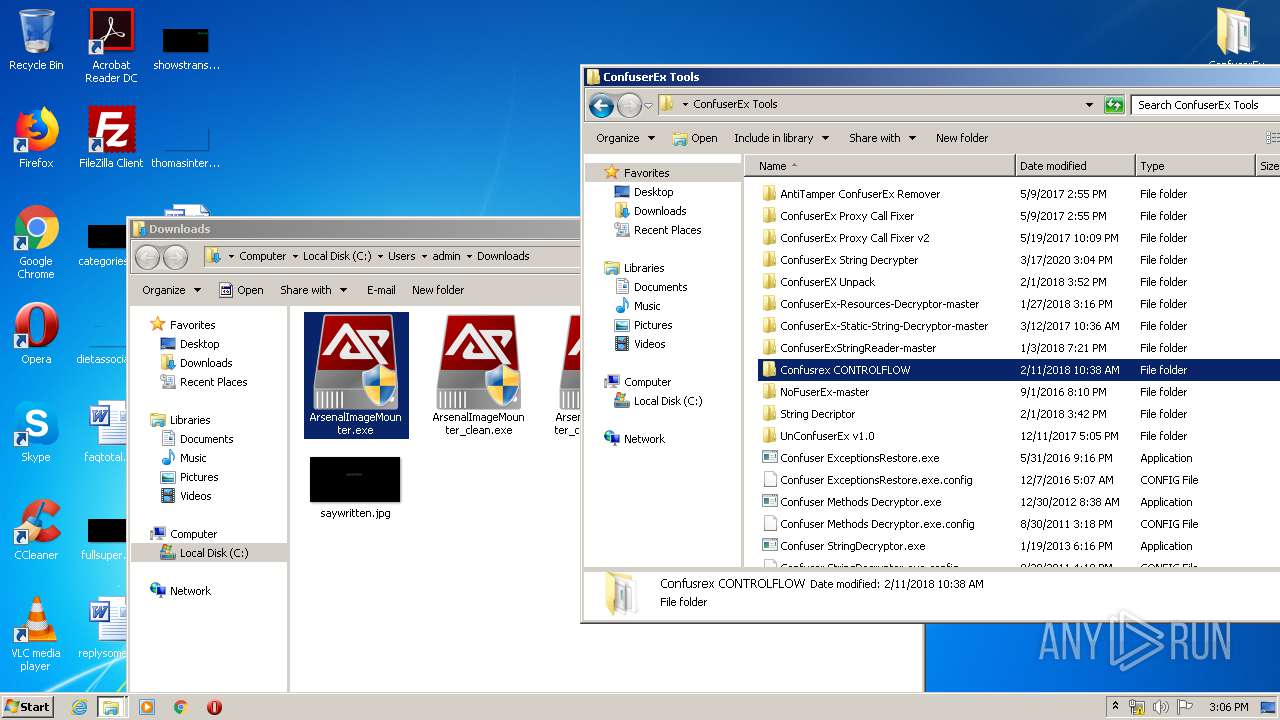Click Back button in Downloads window

click(147, 257)
